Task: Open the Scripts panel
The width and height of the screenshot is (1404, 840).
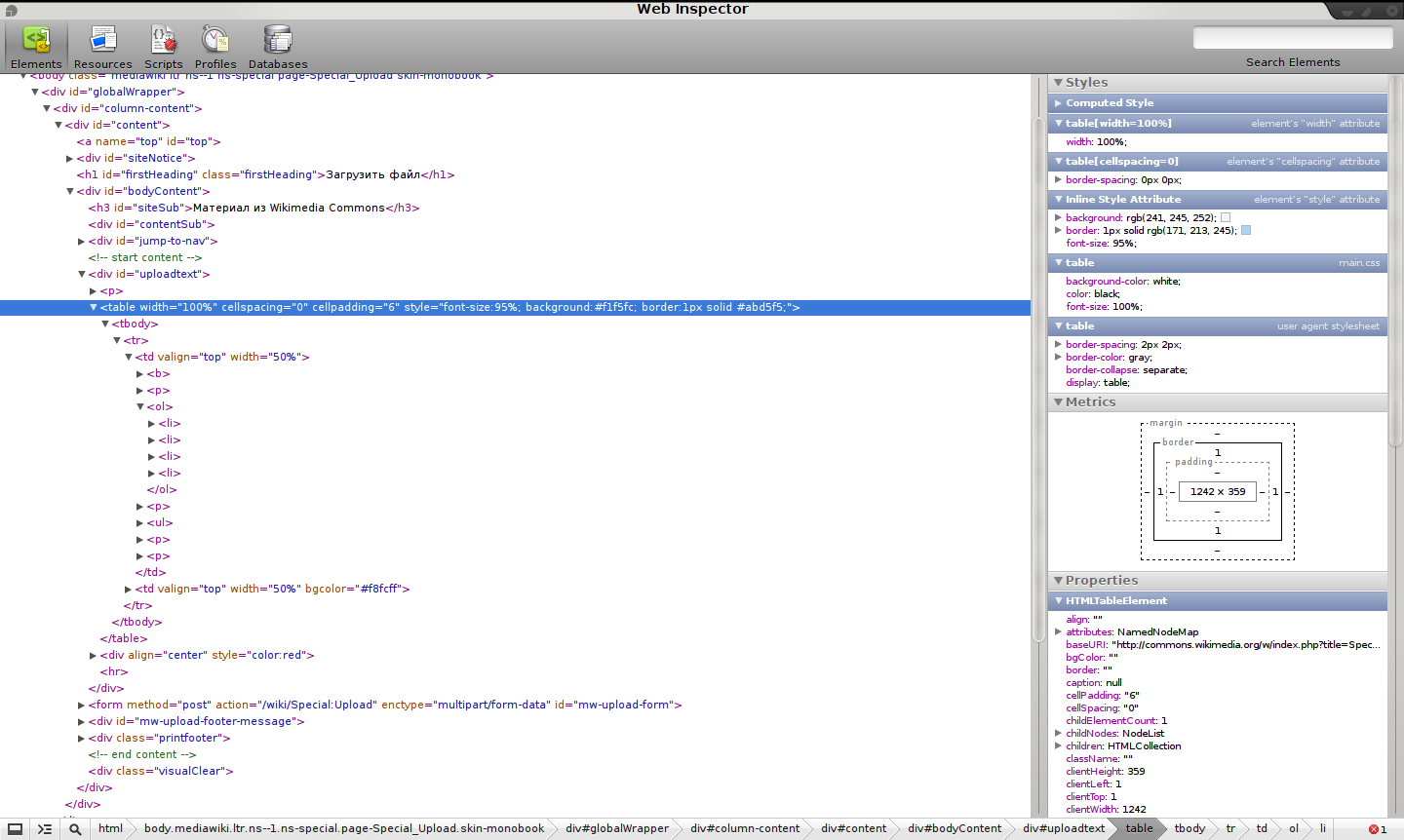Action: (x=164, y=47)
